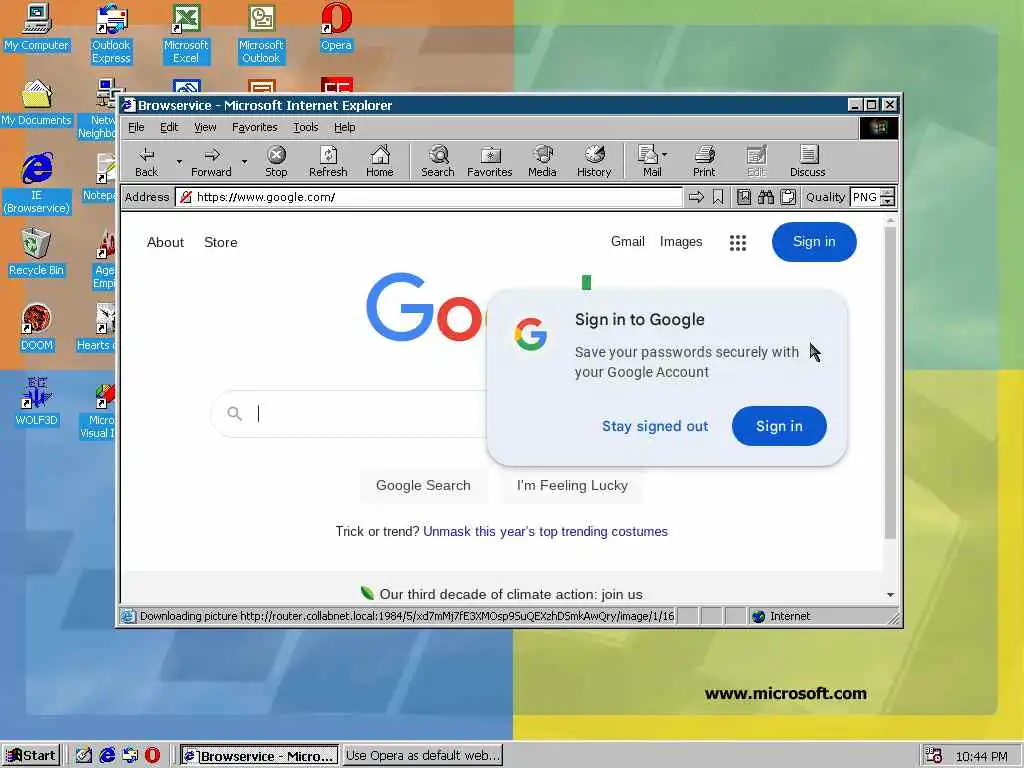Open the Edit menu
1024x768 pixels.
point(169,127)
